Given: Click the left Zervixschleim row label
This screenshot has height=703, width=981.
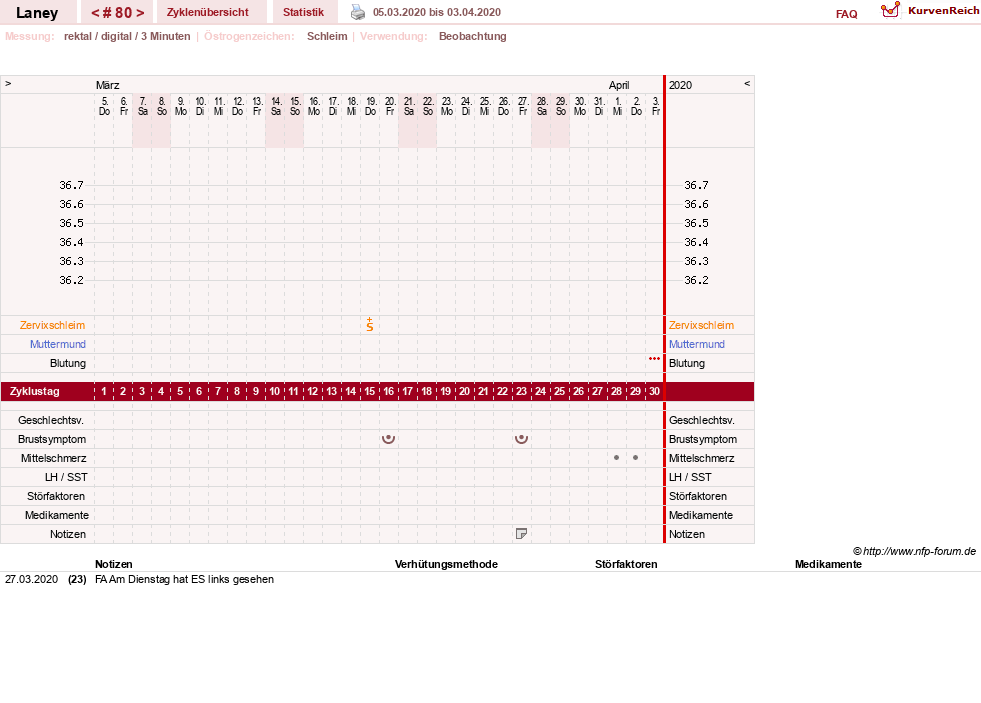Looking at the screenshot, I should (x=53, y=325).
